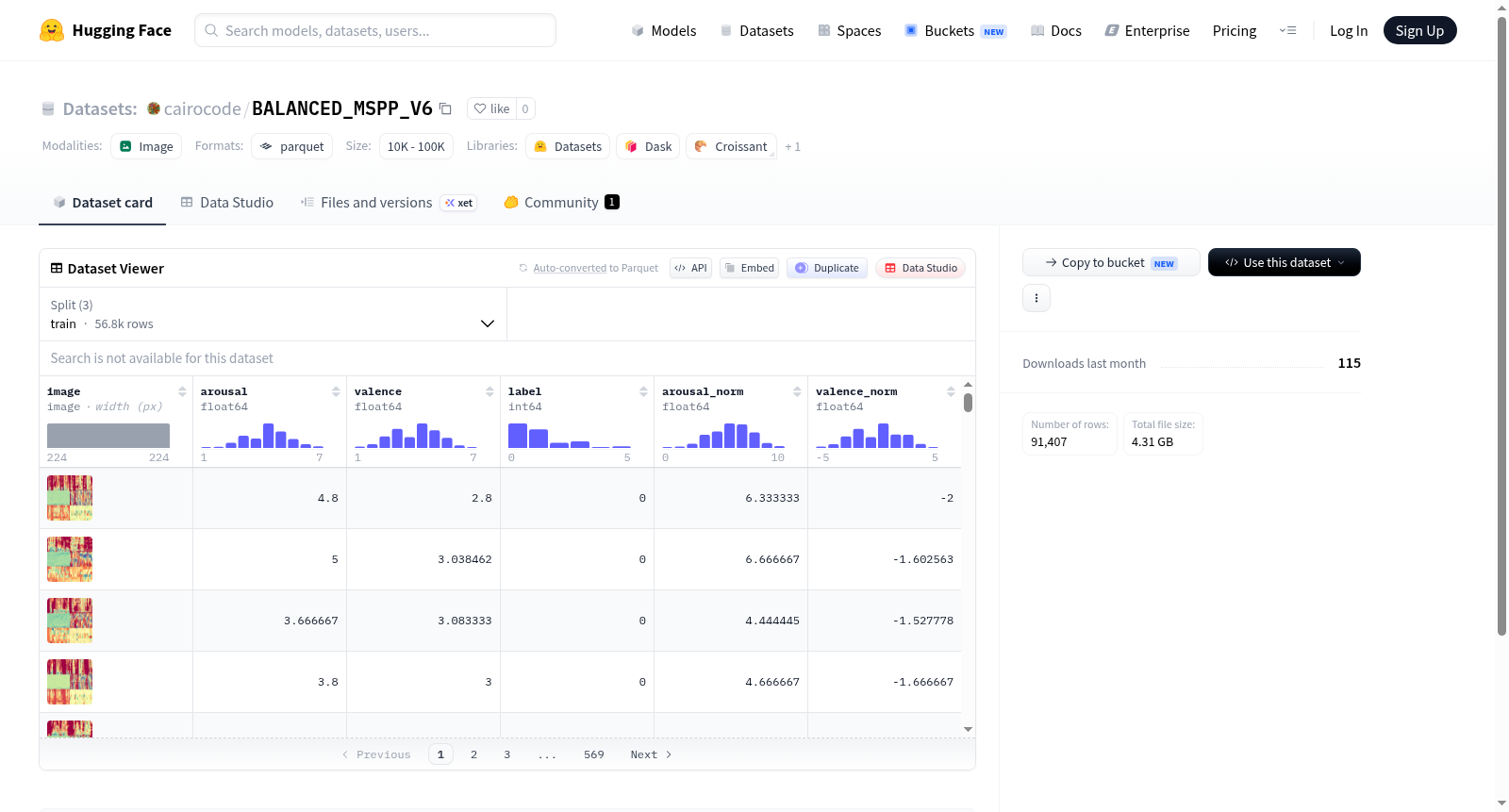
Task: Focus the search models and datasets field
Action: tap(375, 30)
